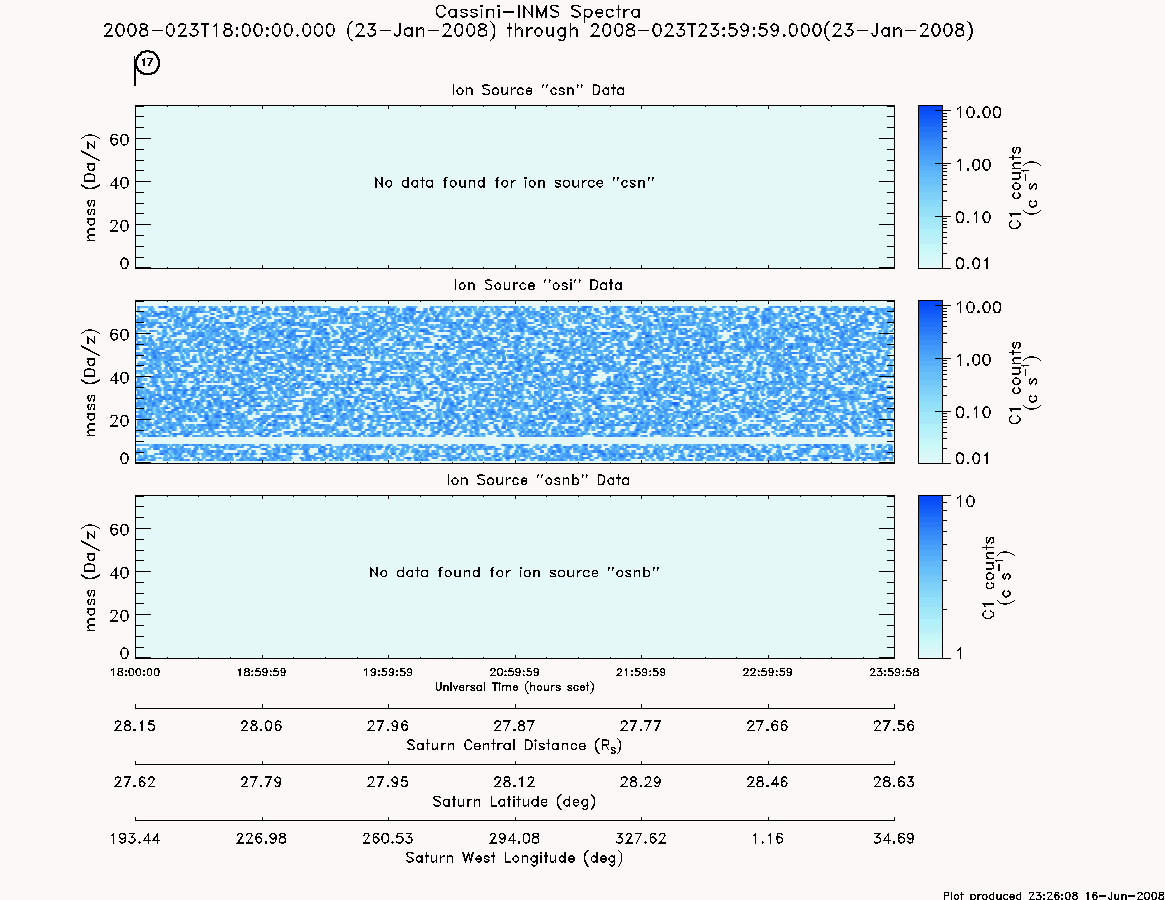1165x900 pixels.
Task: Click the 'No data found for ion source "csn"' message
Action: click(x=514, y=183)
